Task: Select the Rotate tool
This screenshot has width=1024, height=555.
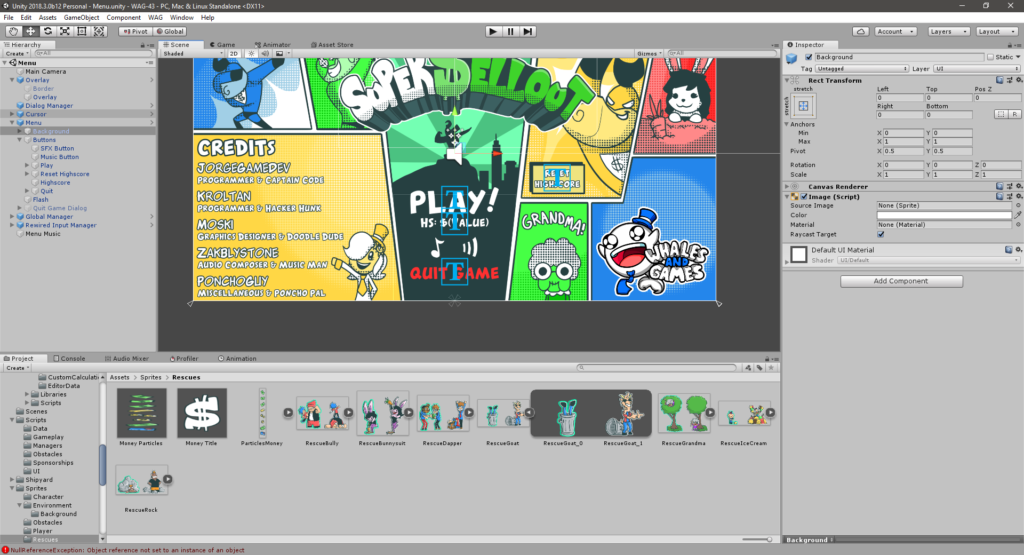Action: pos(48,31)
